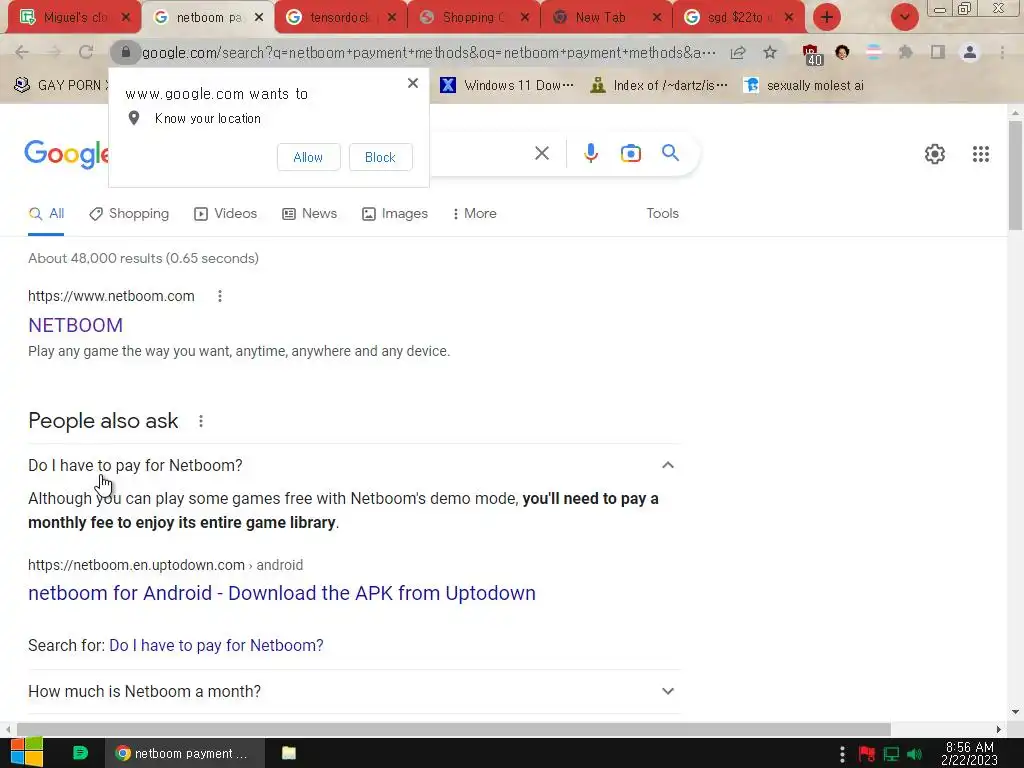Start voice search with the microphone

[x=590, y=153]
